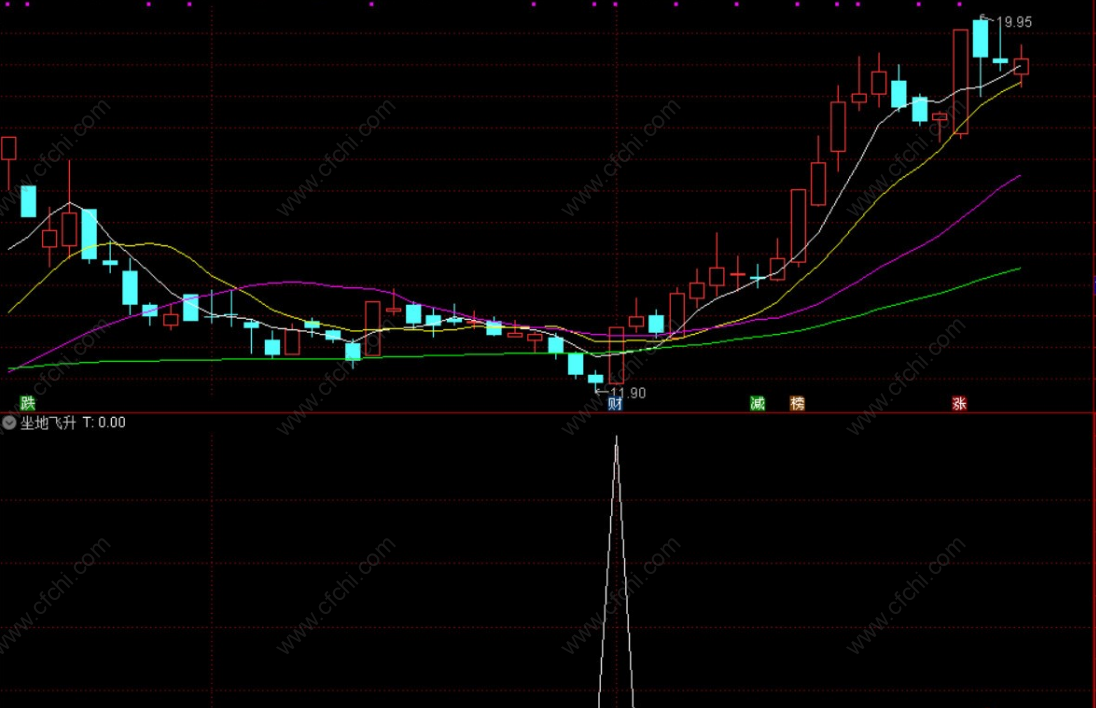The height and width of the screenshot is (708, 1096).
Task: Click the orange 榜 marker icon
Action: (x=797, y=403)
